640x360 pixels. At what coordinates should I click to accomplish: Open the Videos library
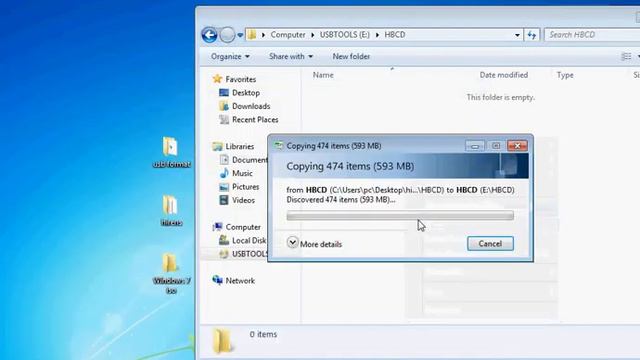tap(243, 200)
